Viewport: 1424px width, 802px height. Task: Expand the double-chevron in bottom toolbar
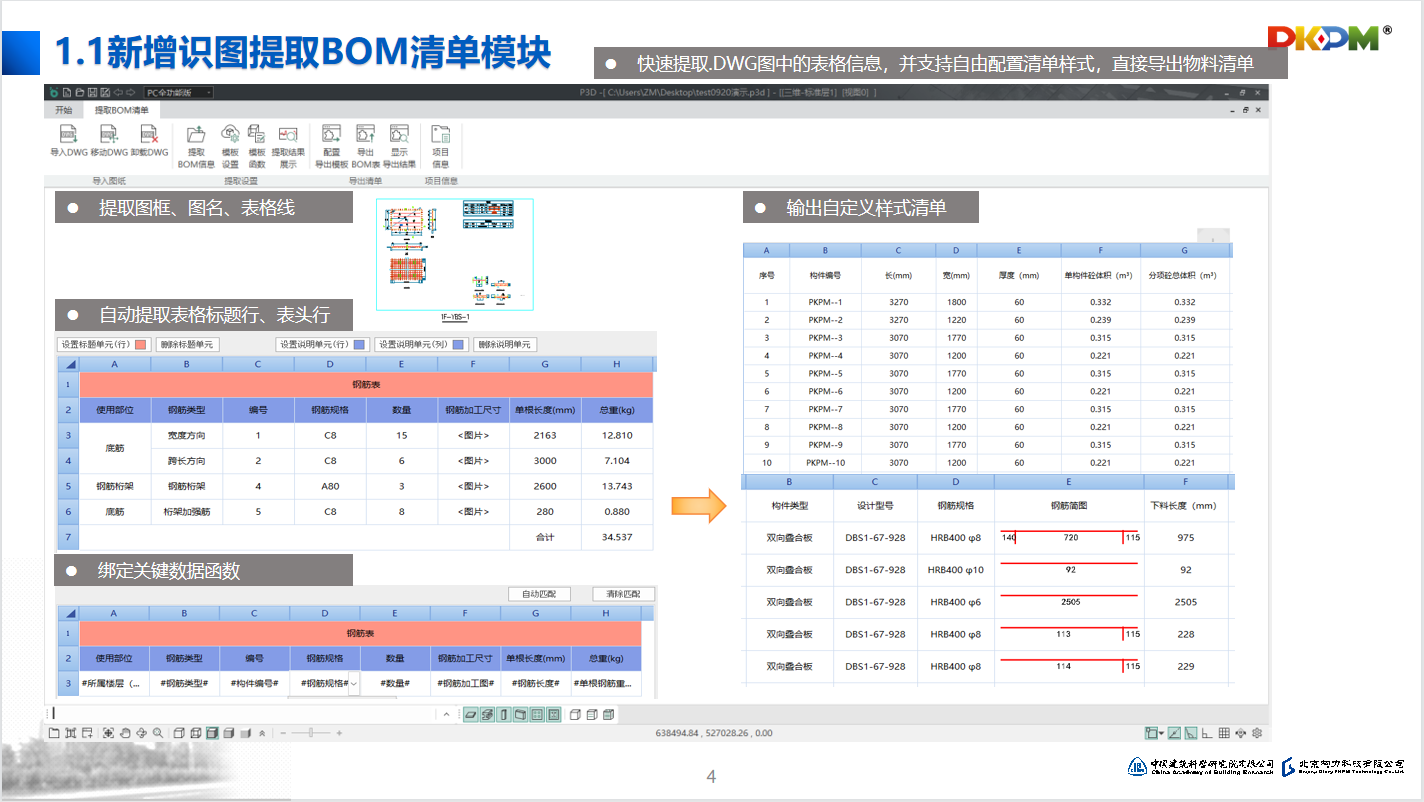(x=262, y=733)
